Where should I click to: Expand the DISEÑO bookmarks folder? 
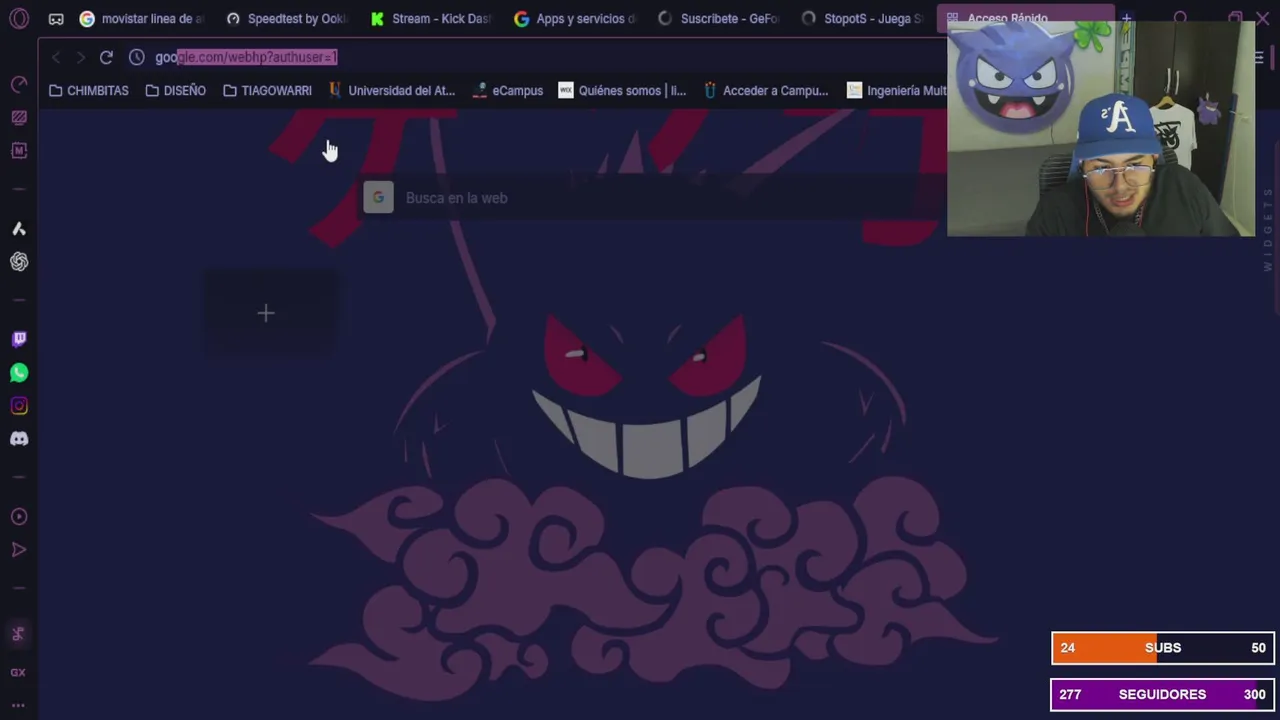click(x=175, y=91)
